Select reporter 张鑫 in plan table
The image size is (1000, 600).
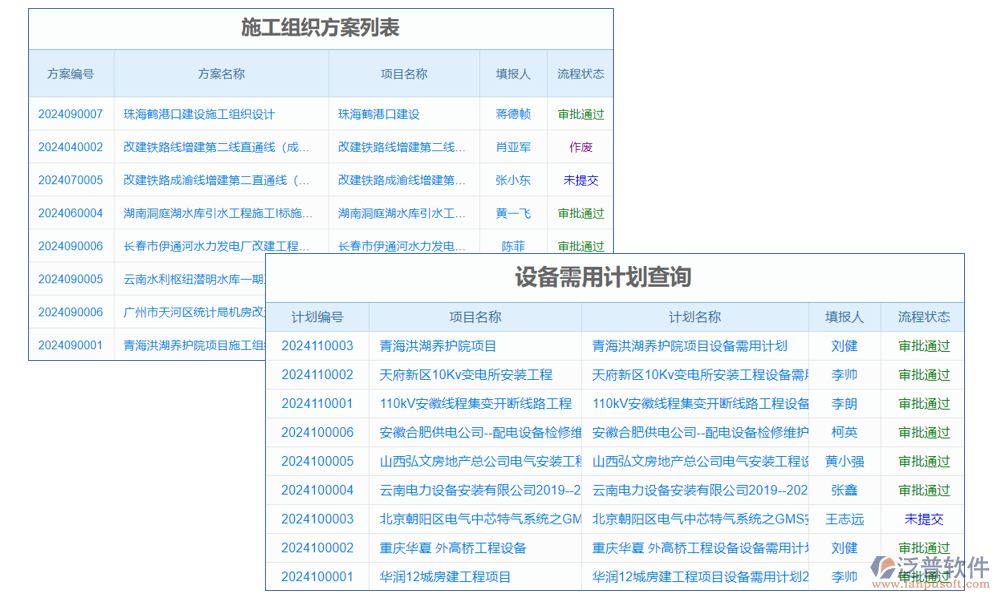tap(844, 490)
